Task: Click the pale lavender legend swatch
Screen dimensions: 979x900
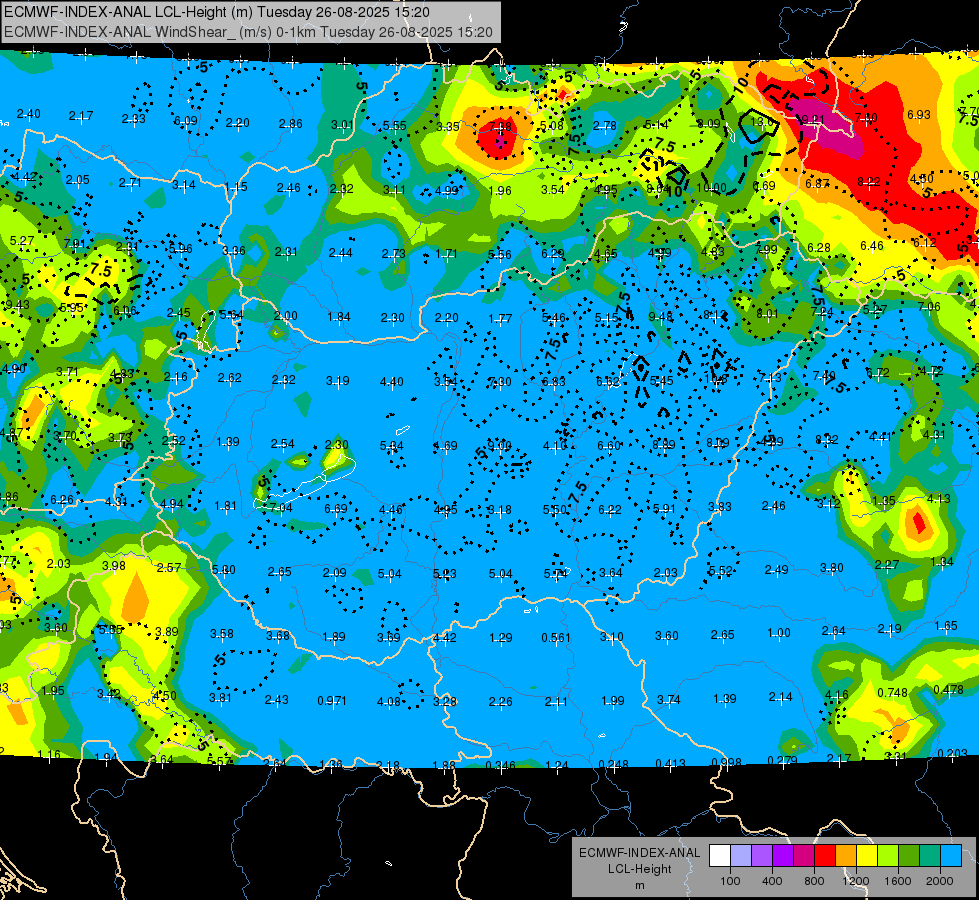Action: click(741, 856)
